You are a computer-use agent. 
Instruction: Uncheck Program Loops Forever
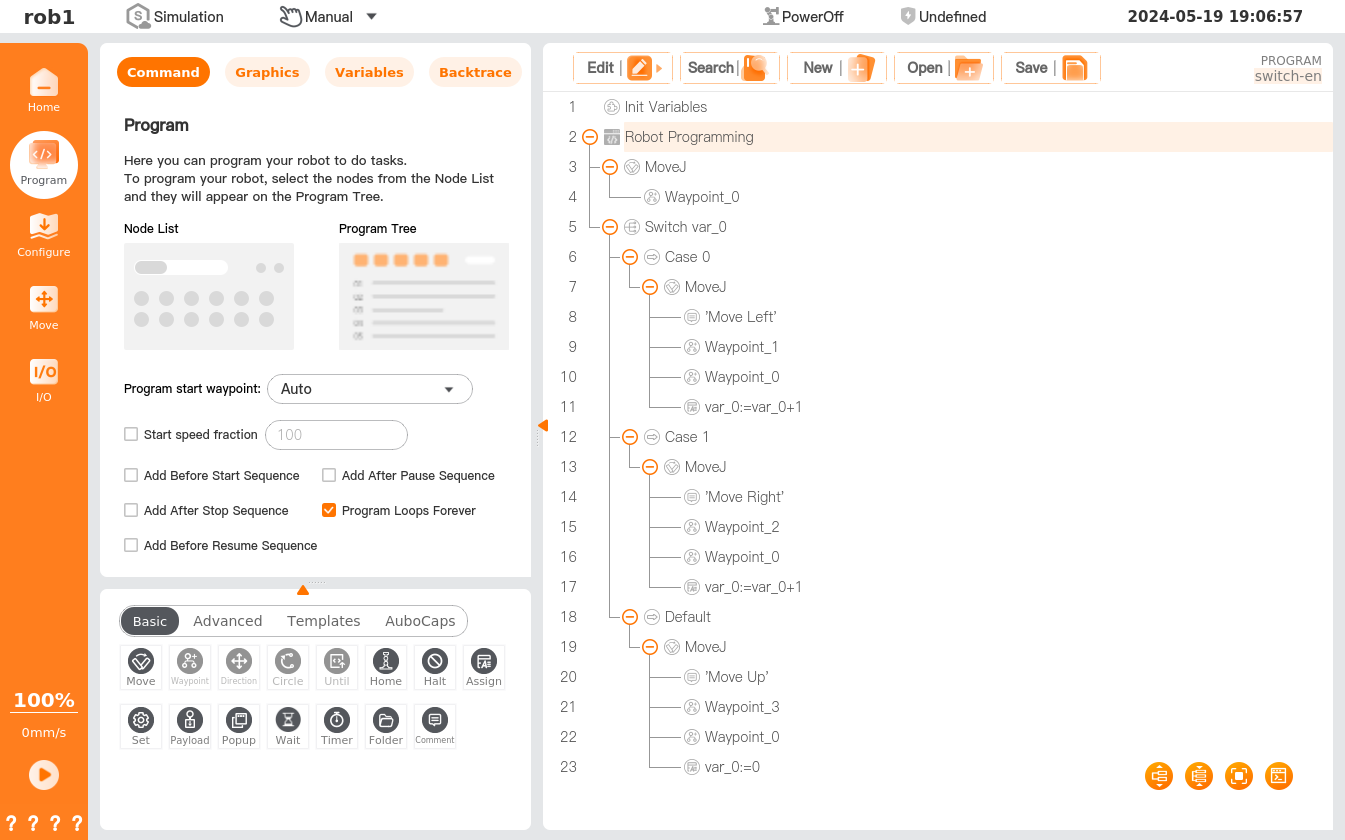(328, 510)
